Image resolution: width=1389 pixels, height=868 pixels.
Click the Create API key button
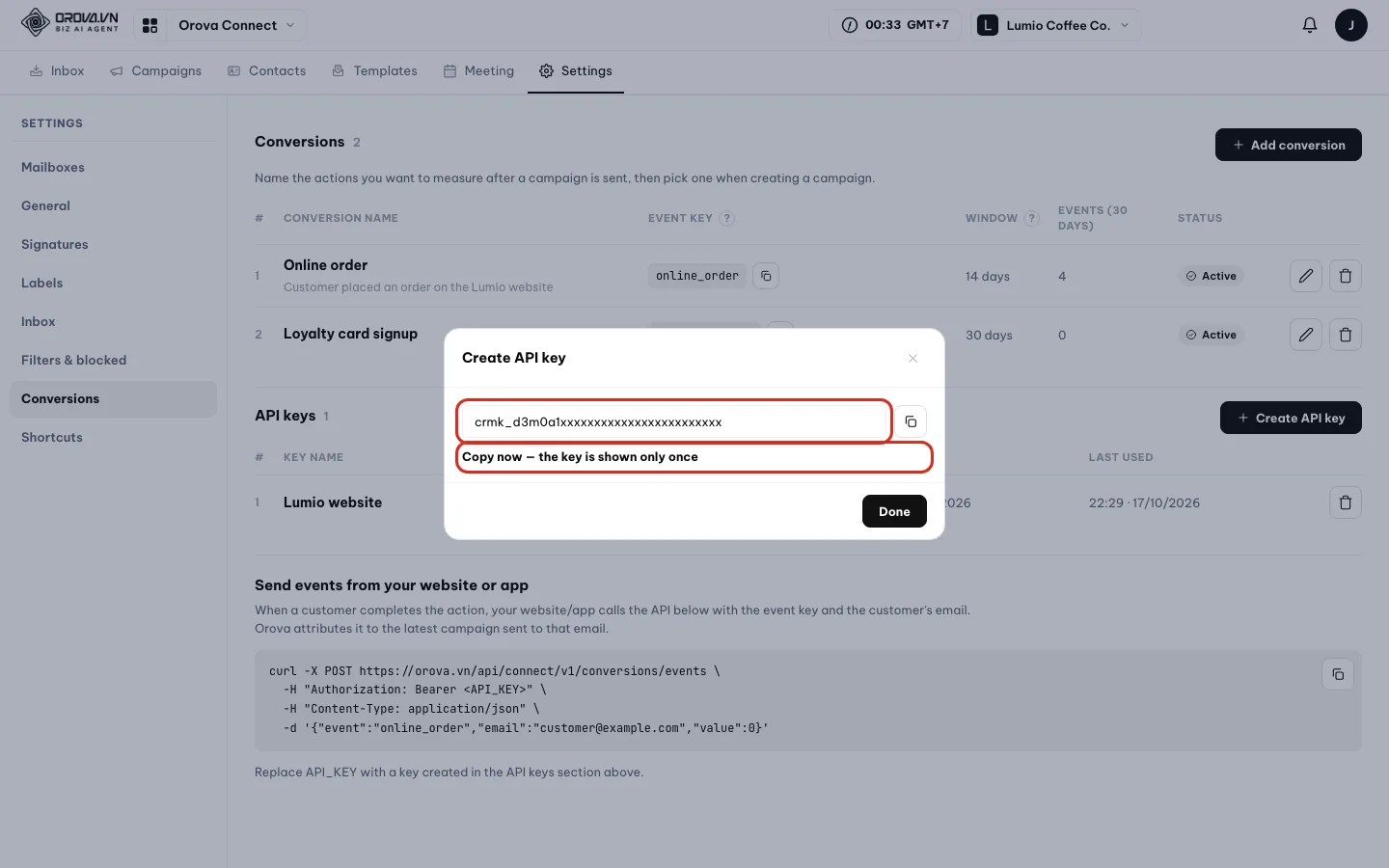click(x=1291, y=418)
